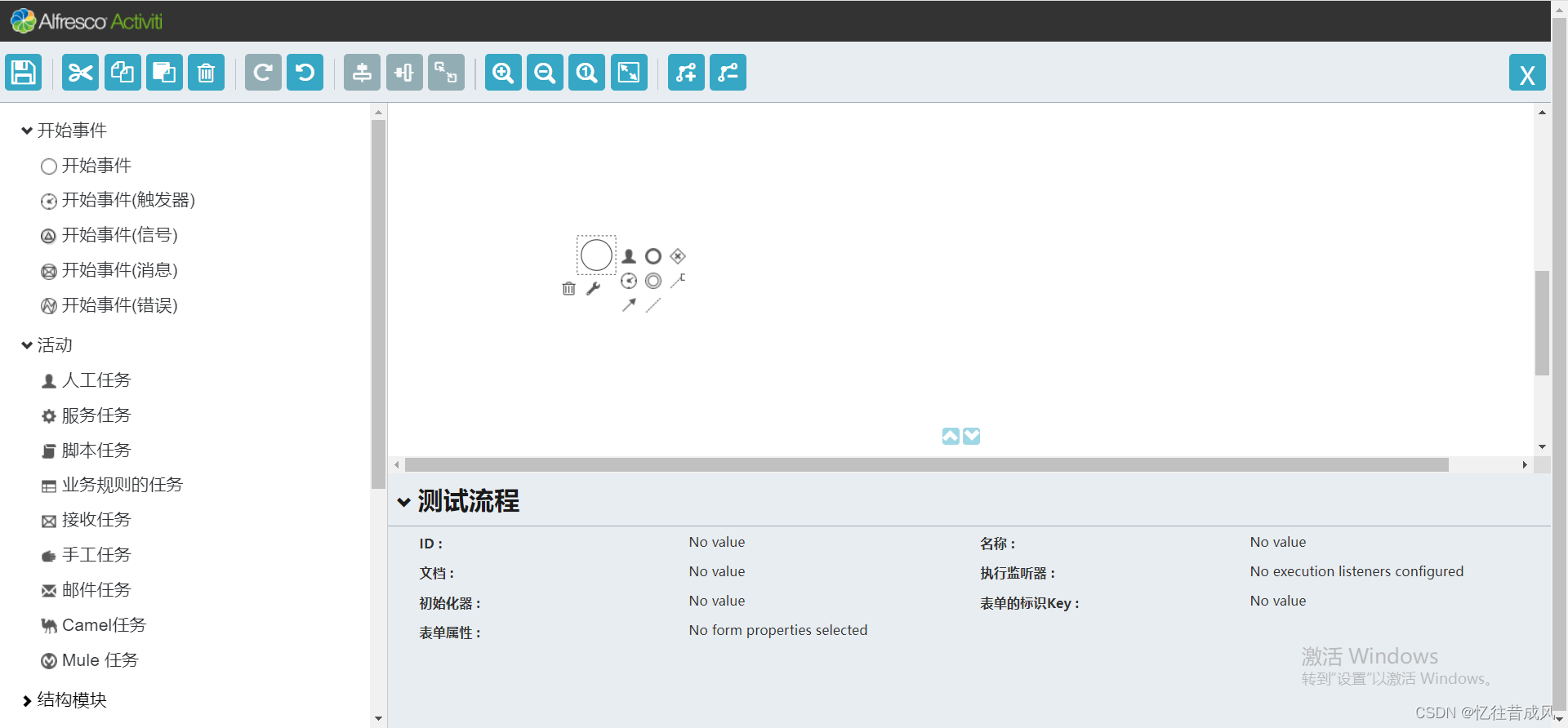This screenshot has width=1568, height=728.
Task: Zoom out of the canvas
Action: [545, 73]
